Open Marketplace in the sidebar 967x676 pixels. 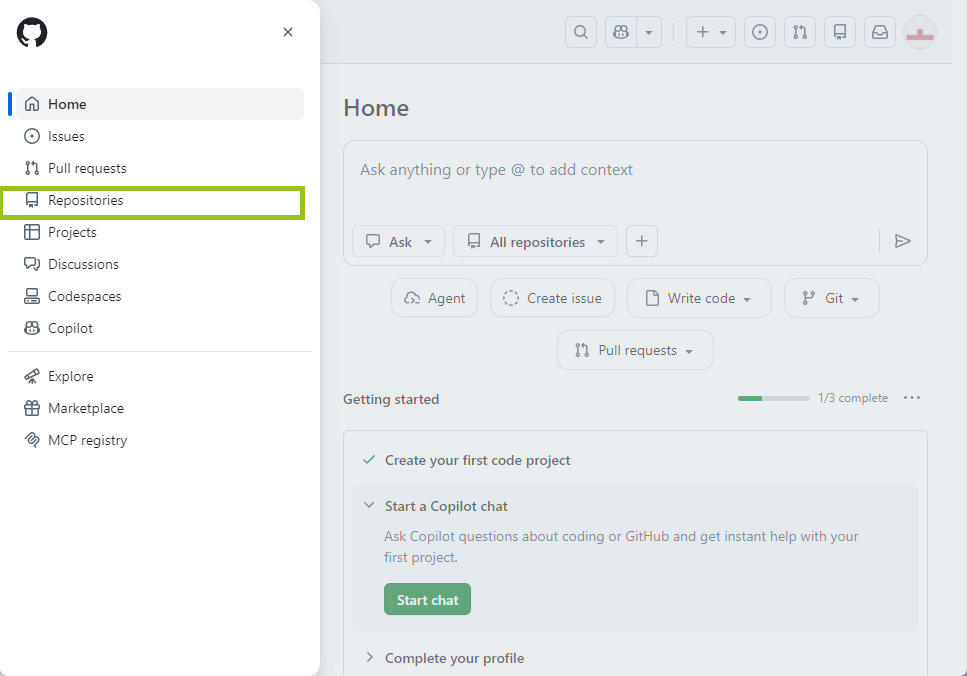pos(160,408)
